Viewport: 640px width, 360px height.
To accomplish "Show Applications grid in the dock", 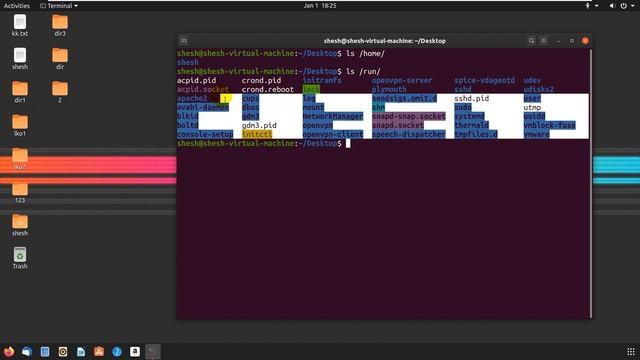I will [x=631, y=351].
